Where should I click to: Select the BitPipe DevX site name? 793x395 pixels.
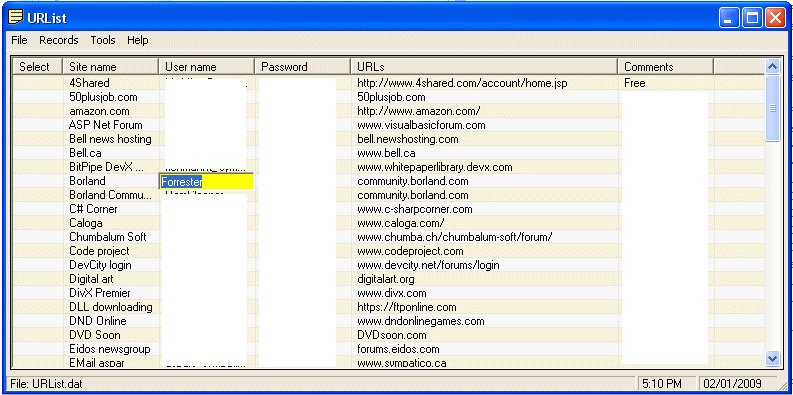[106, 167]
